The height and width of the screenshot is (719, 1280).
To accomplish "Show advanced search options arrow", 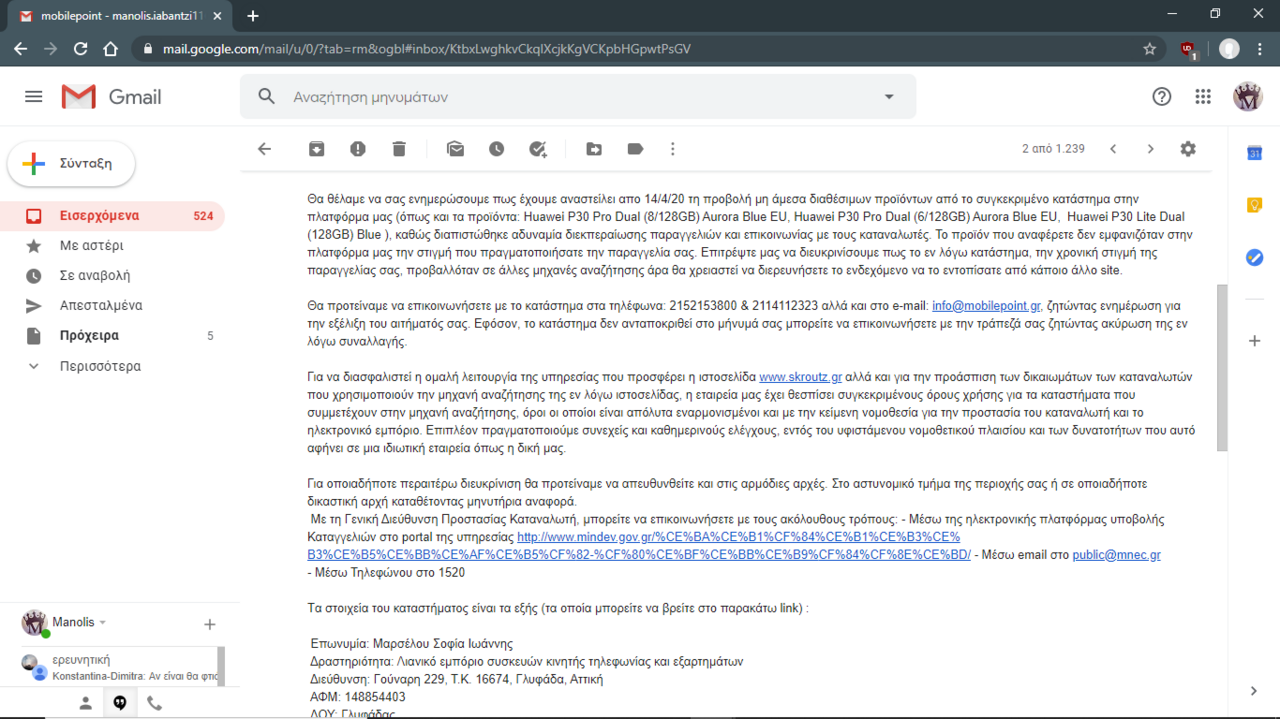I will tap(889, 97).
